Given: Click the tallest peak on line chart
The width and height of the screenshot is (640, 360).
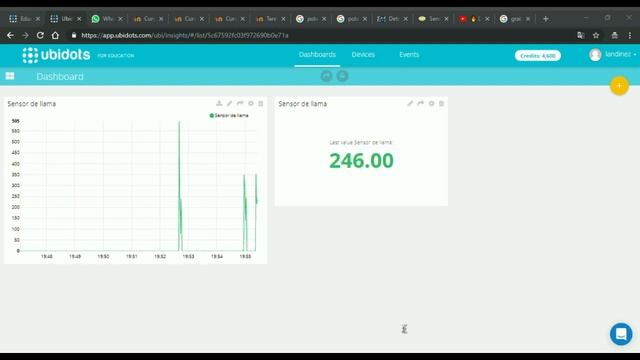Looking at the screenshot, I should pyautogui.click(x=179, y=121).
